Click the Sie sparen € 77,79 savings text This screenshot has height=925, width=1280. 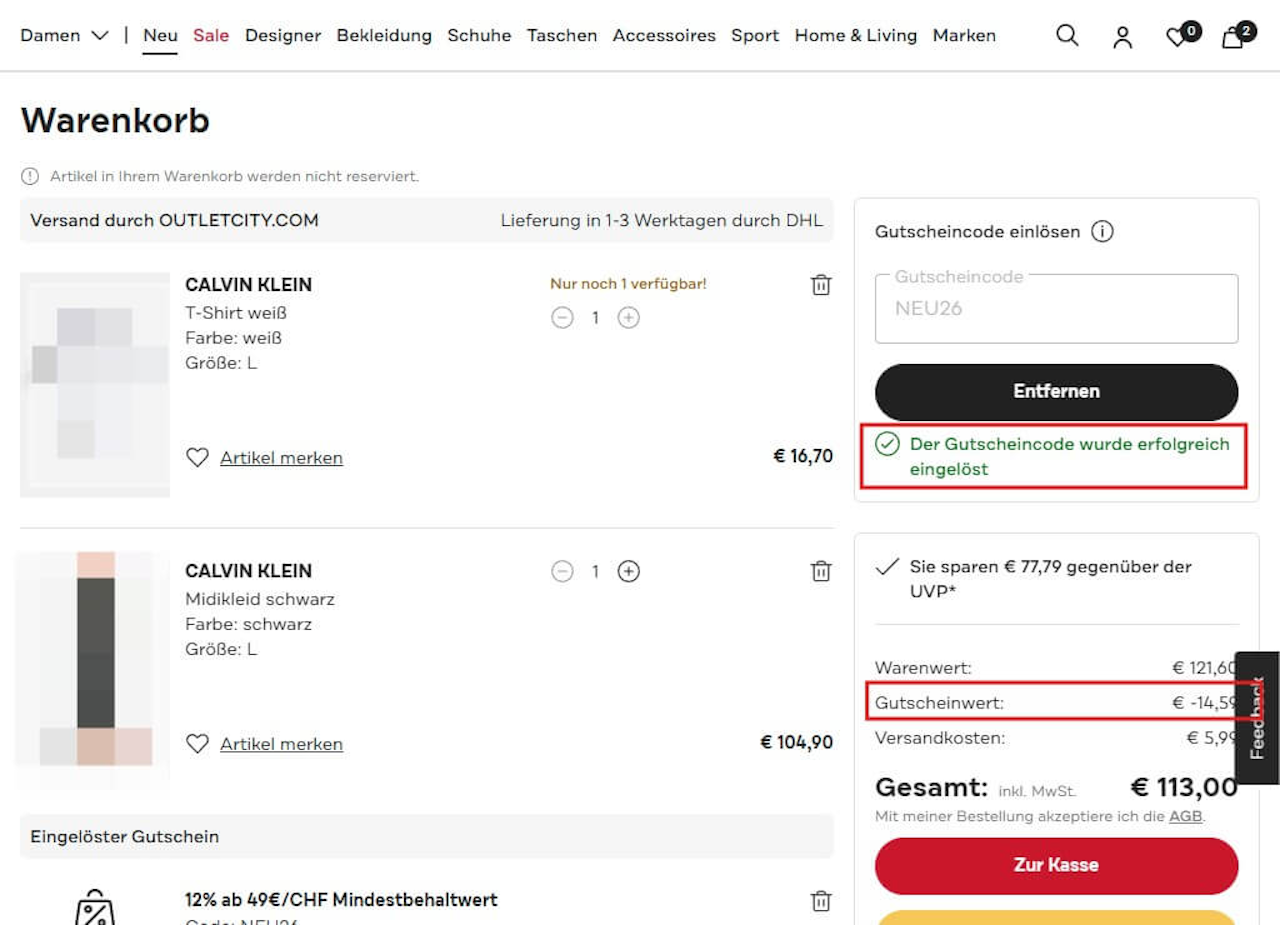point(1051,579)
